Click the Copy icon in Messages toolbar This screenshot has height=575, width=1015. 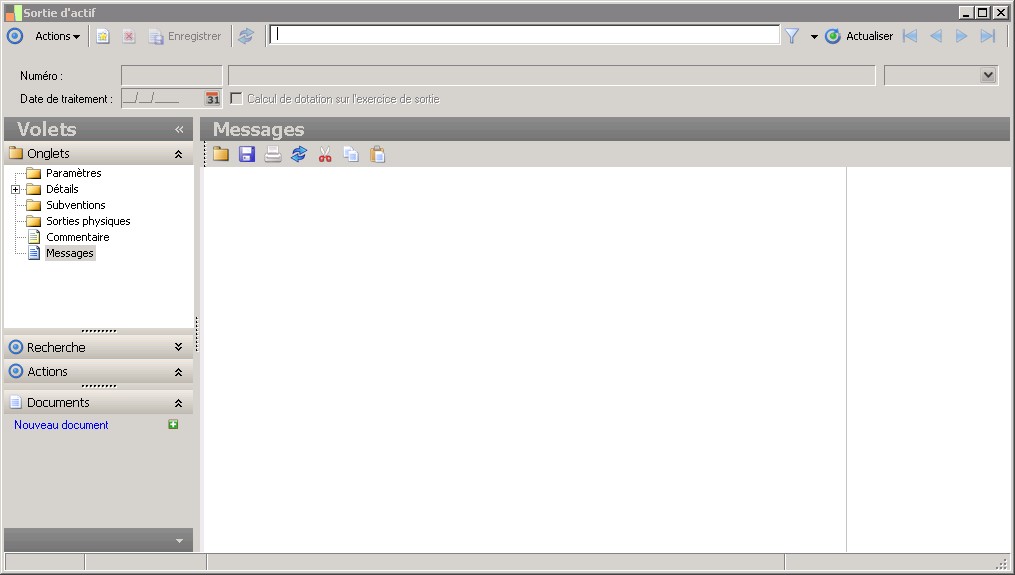tap(351, 154)
